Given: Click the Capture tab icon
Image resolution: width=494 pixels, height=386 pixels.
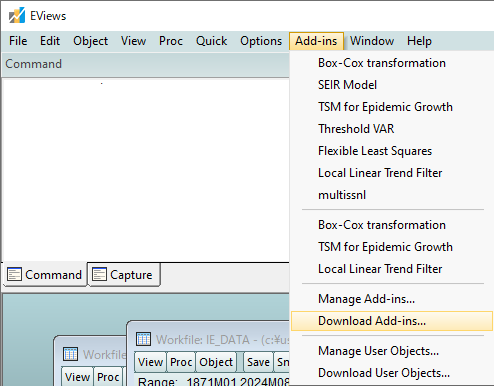Looking at the screenshot, I should (x=99, y=274).
